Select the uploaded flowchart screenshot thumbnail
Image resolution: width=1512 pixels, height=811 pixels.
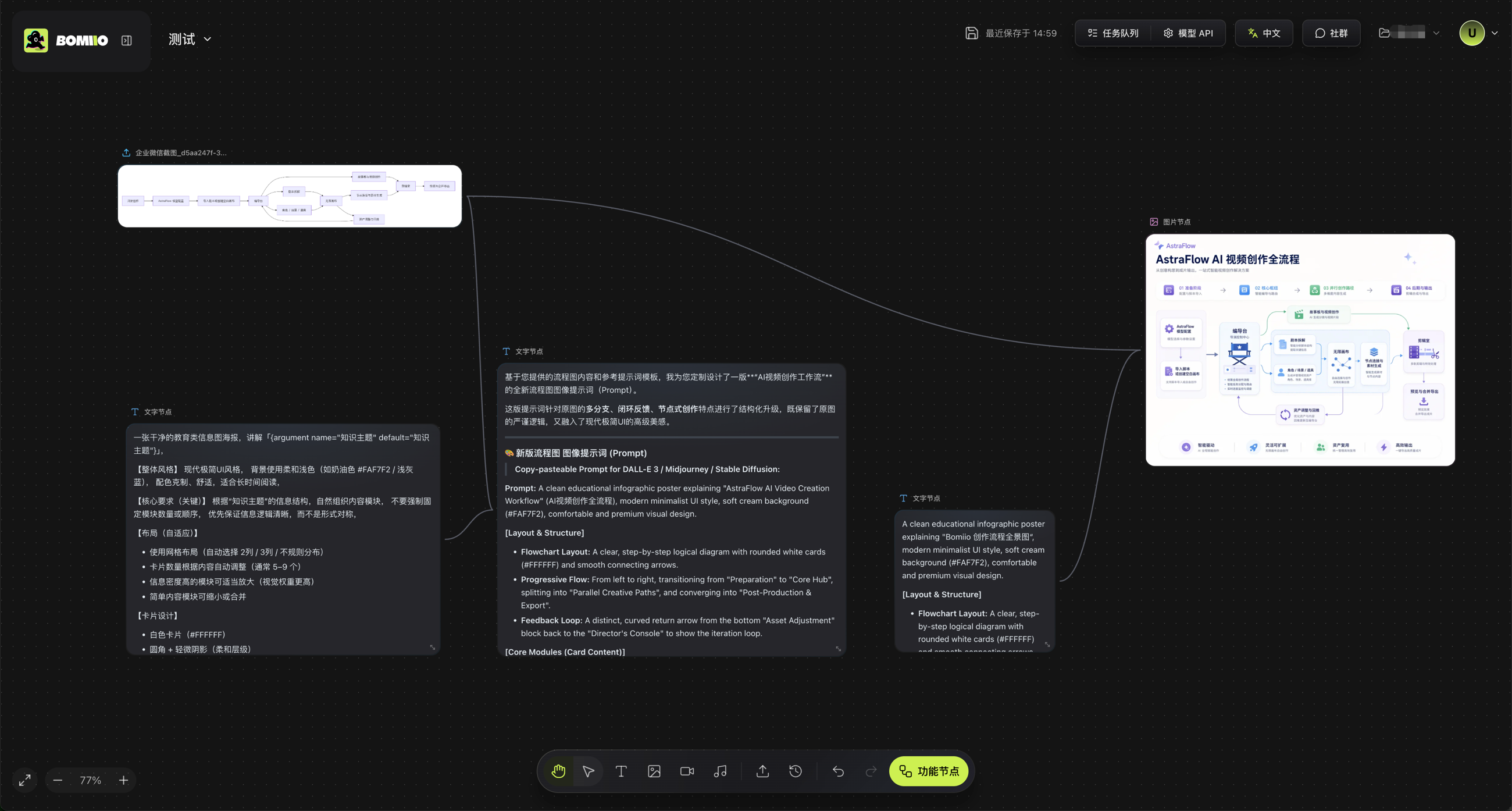tap(290, 195)
